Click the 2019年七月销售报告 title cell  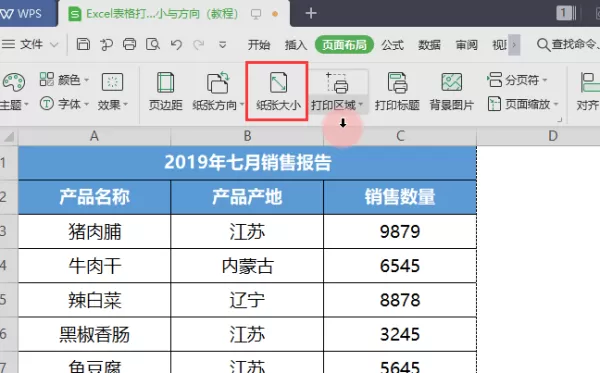(x=247, y=163)
